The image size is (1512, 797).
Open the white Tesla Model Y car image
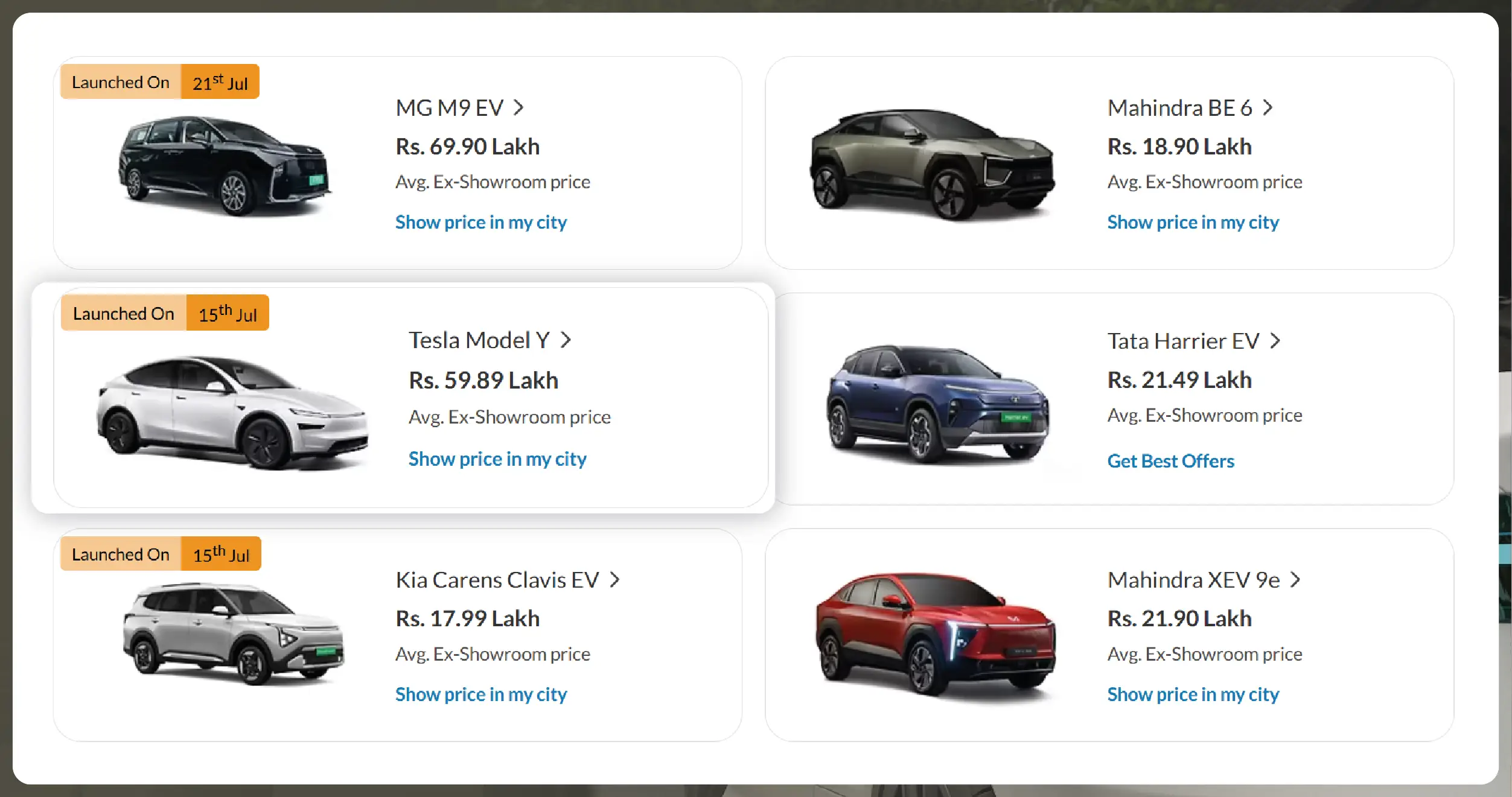tap(232, 412)
